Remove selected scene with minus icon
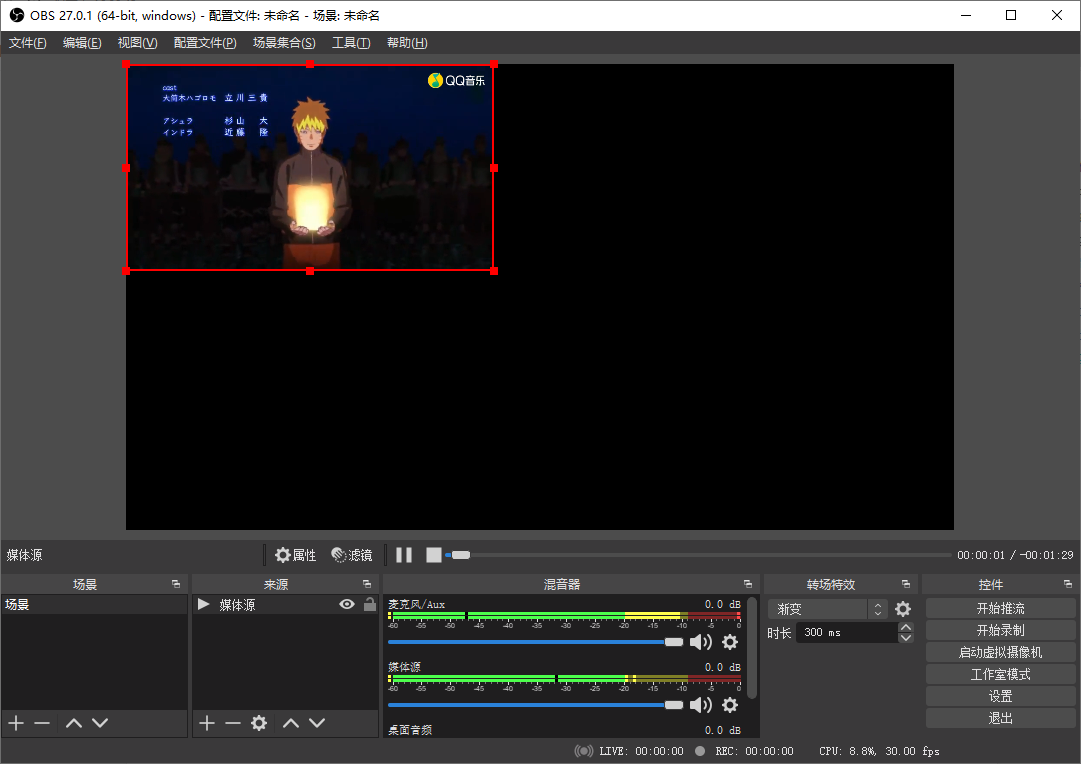This screenshot has width=1081, height=764. pos(42,723)
